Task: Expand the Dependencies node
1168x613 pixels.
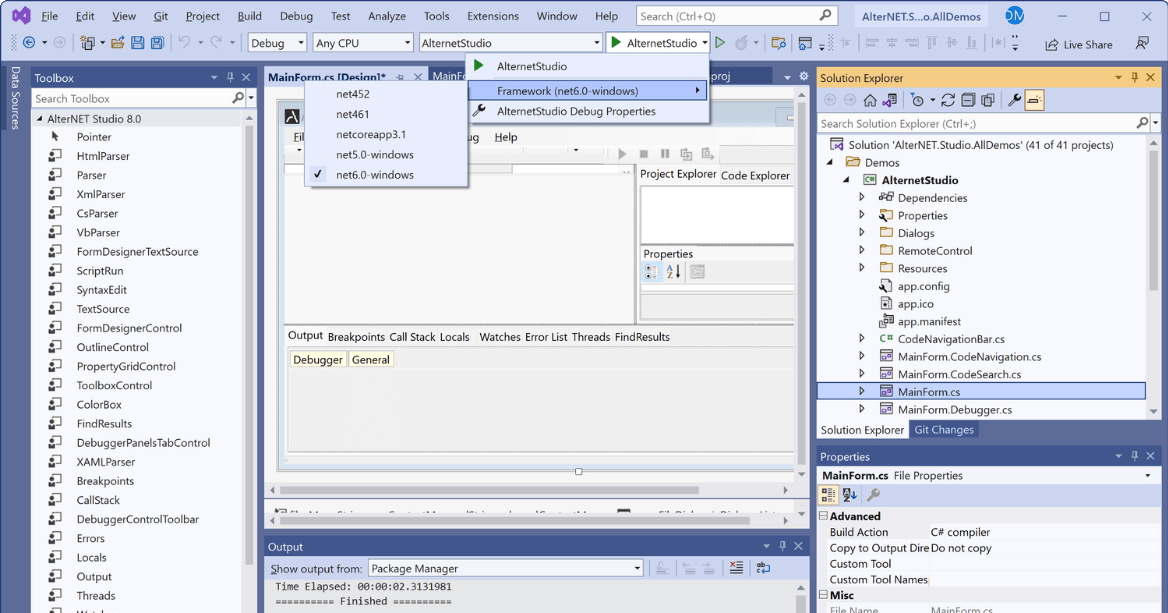Action: click(862, 197)
